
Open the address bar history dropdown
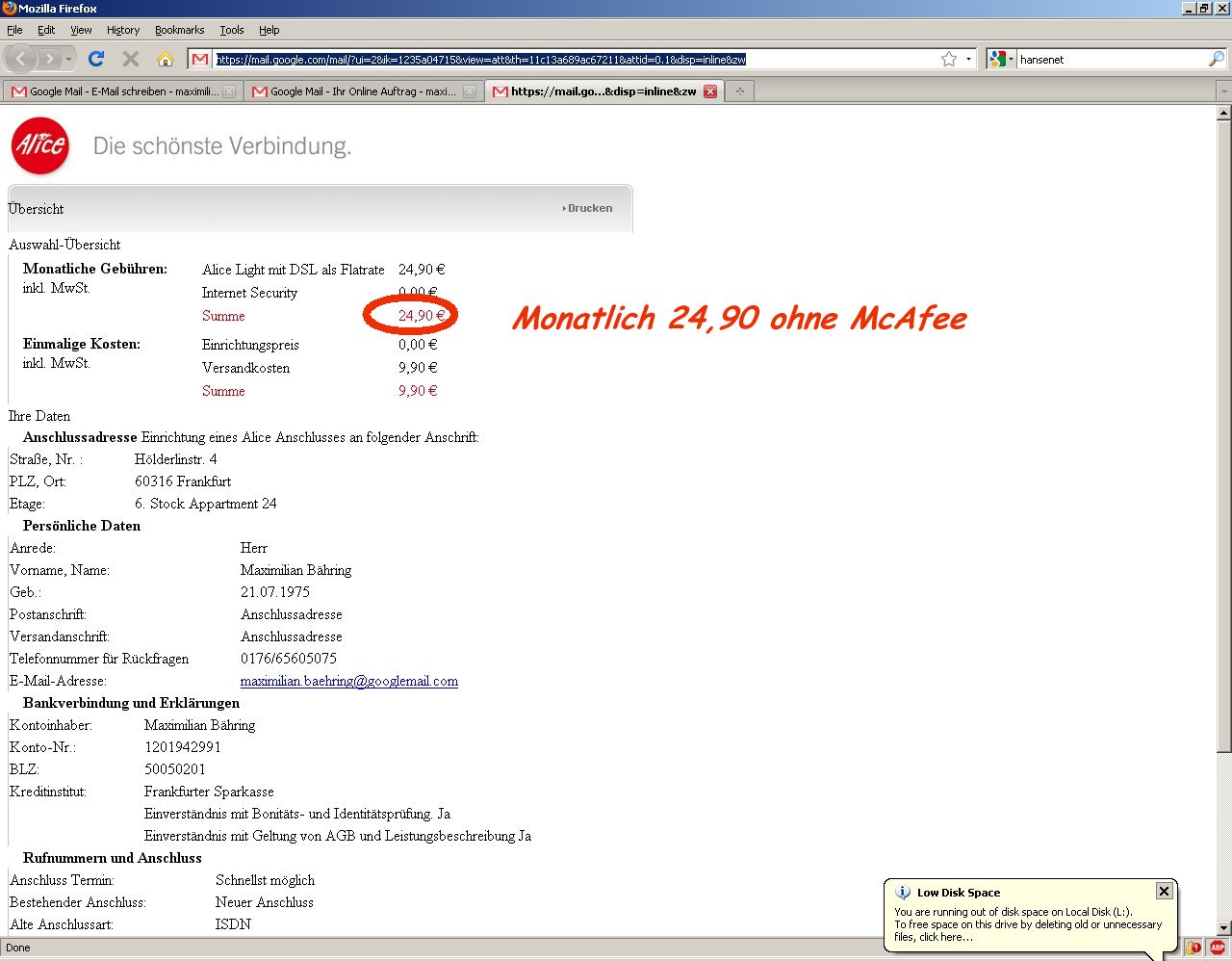point(968,59)
